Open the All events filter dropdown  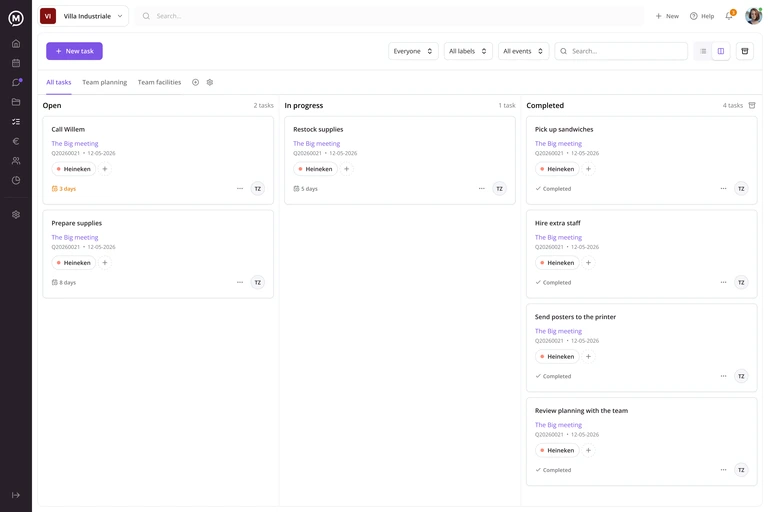click(523, 51)
